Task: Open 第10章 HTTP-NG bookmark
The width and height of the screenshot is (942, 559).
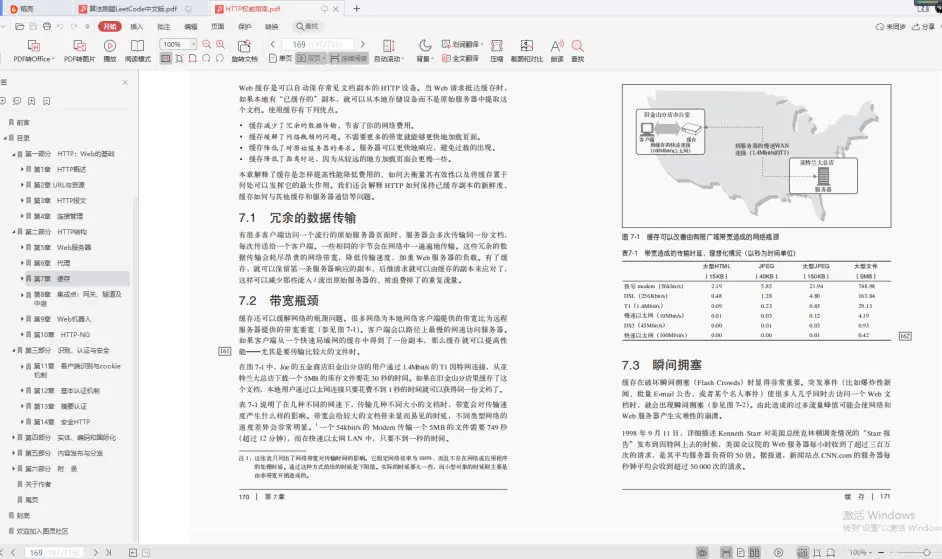Action: [x=62, y=335]
